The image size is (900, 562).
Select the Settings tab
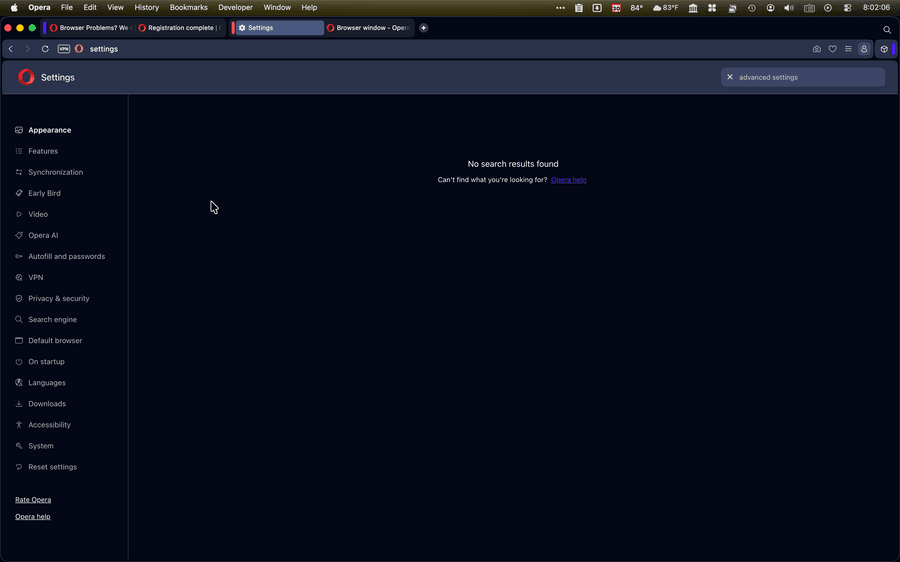click(278, 28)
